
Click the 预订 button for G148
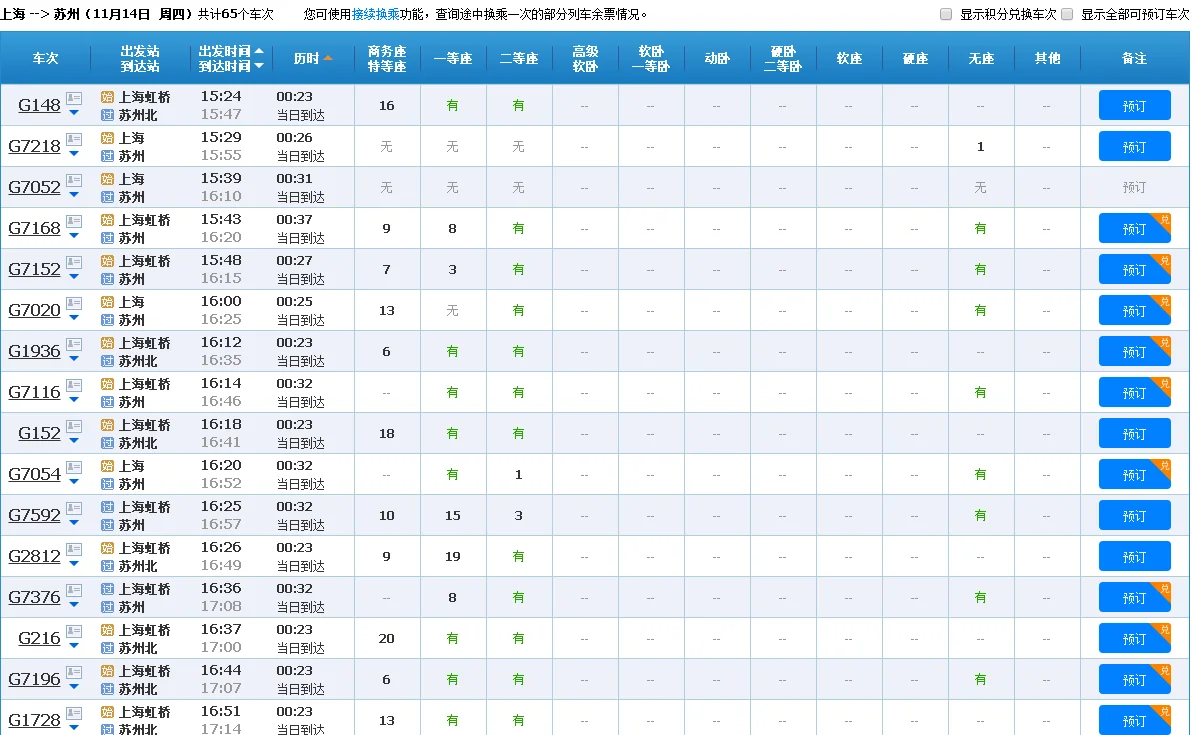(x=1134, y=104)
